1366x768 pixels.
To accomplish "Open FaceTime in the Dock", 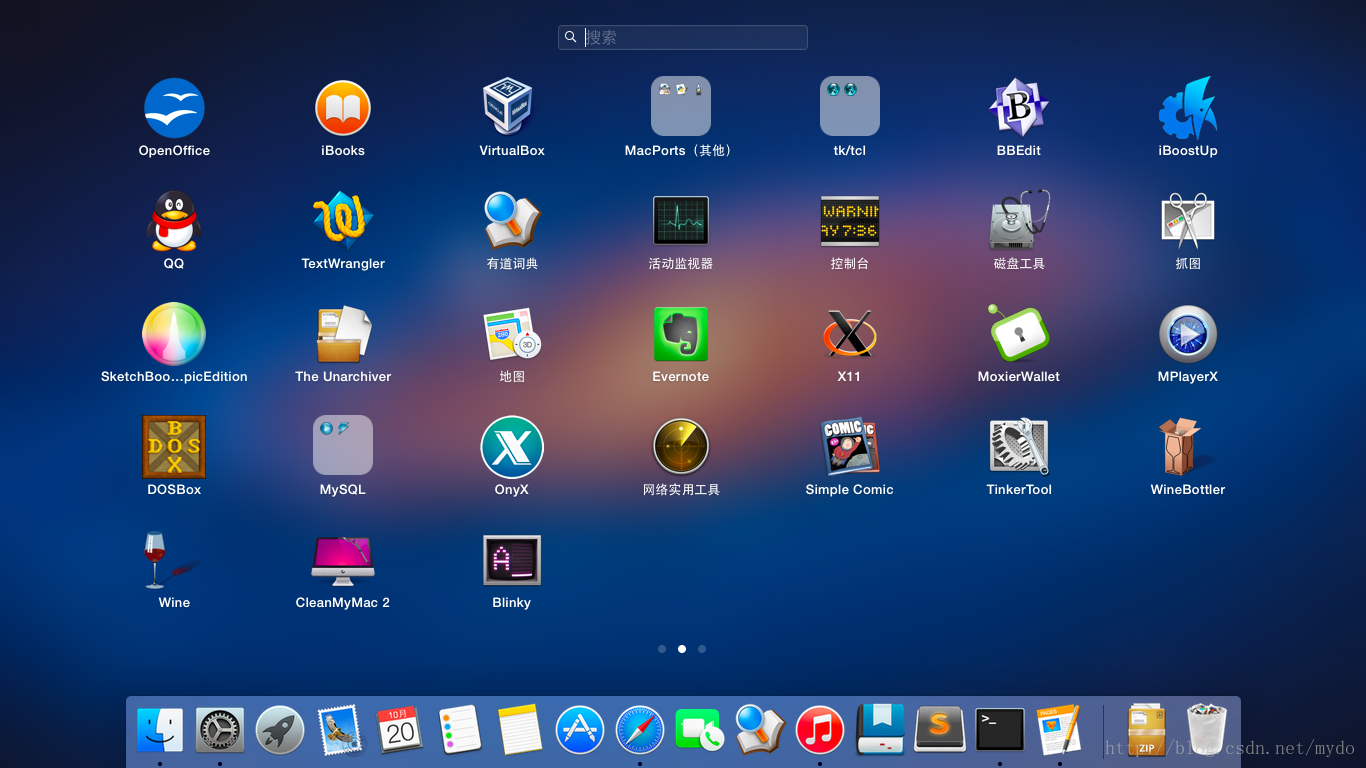I will 699,730.
